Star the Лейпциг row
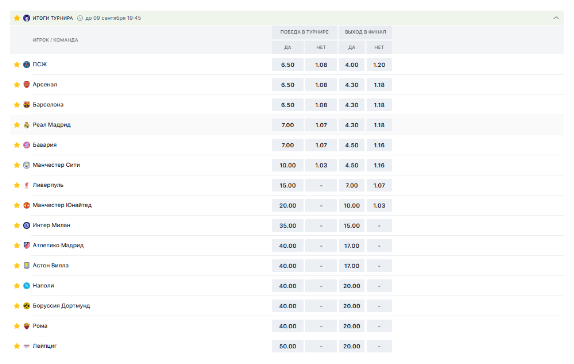The width and height of the screenshot is (574, 364). (17, 346)
